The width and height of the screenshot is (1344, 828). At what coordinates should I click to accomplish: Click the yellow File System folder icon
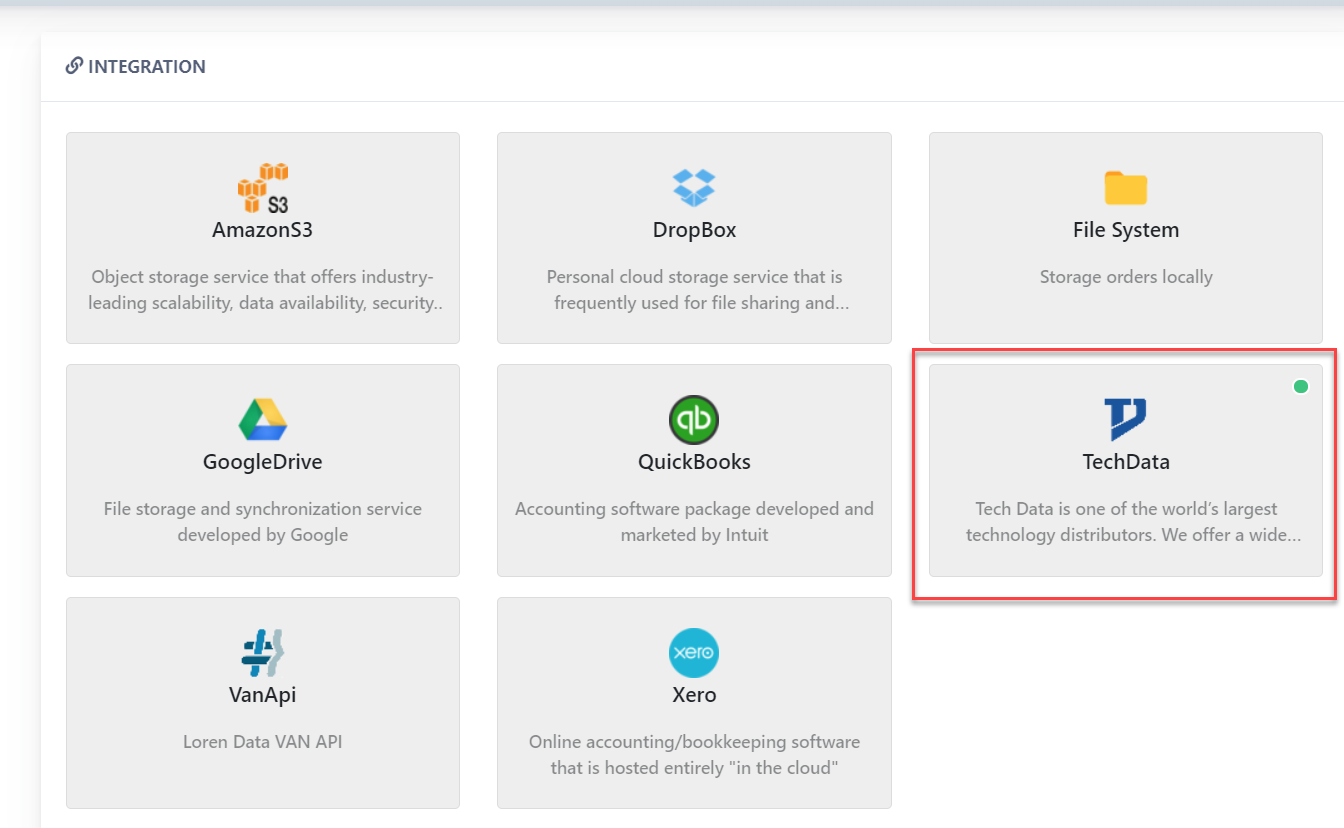click(x=1126, y=188)
